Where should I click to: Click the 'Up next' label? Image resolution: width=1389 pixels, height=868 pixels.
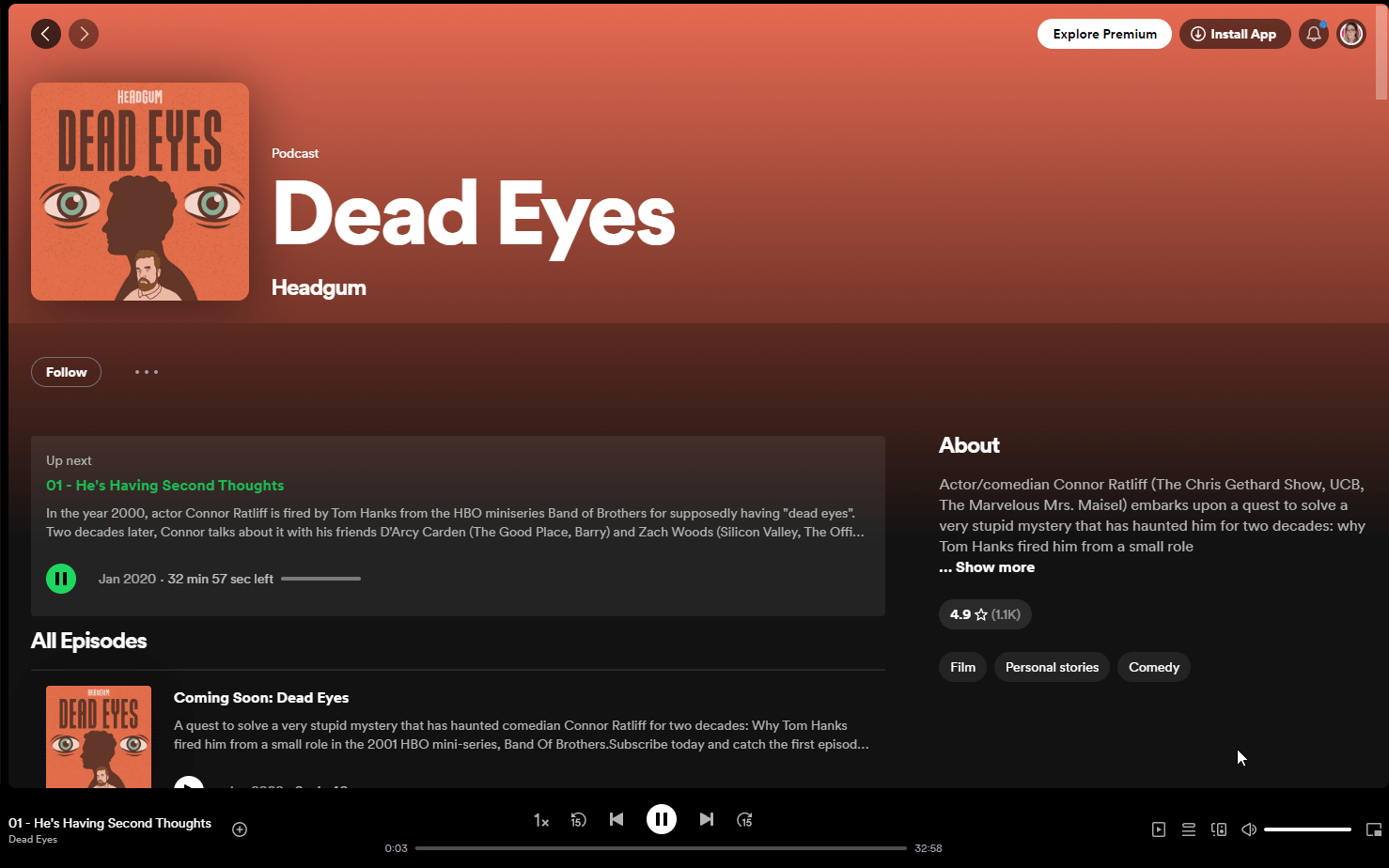pos(69,460)
